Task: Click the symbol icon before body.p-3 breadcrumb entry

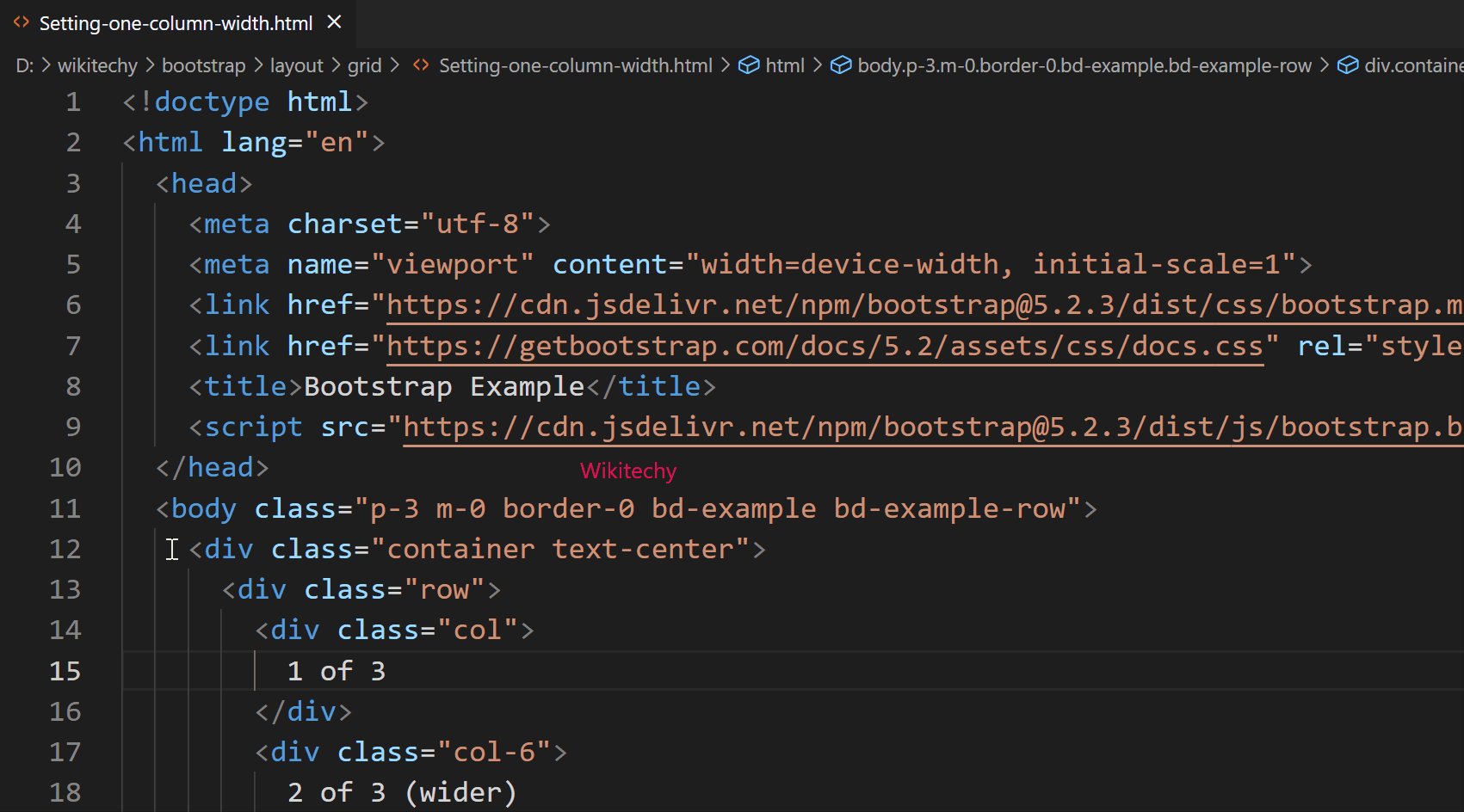Action: click(840, 65)
